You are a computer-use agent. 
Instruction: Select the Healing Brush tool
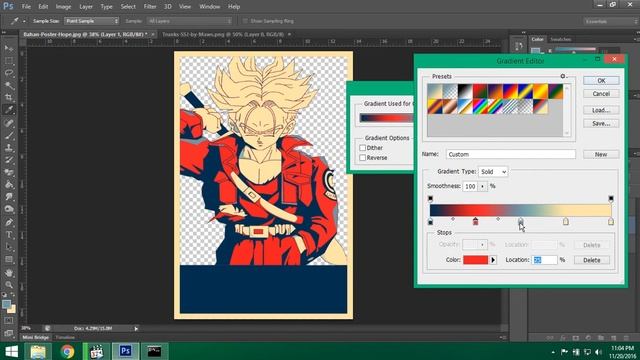tap(9, 123)
